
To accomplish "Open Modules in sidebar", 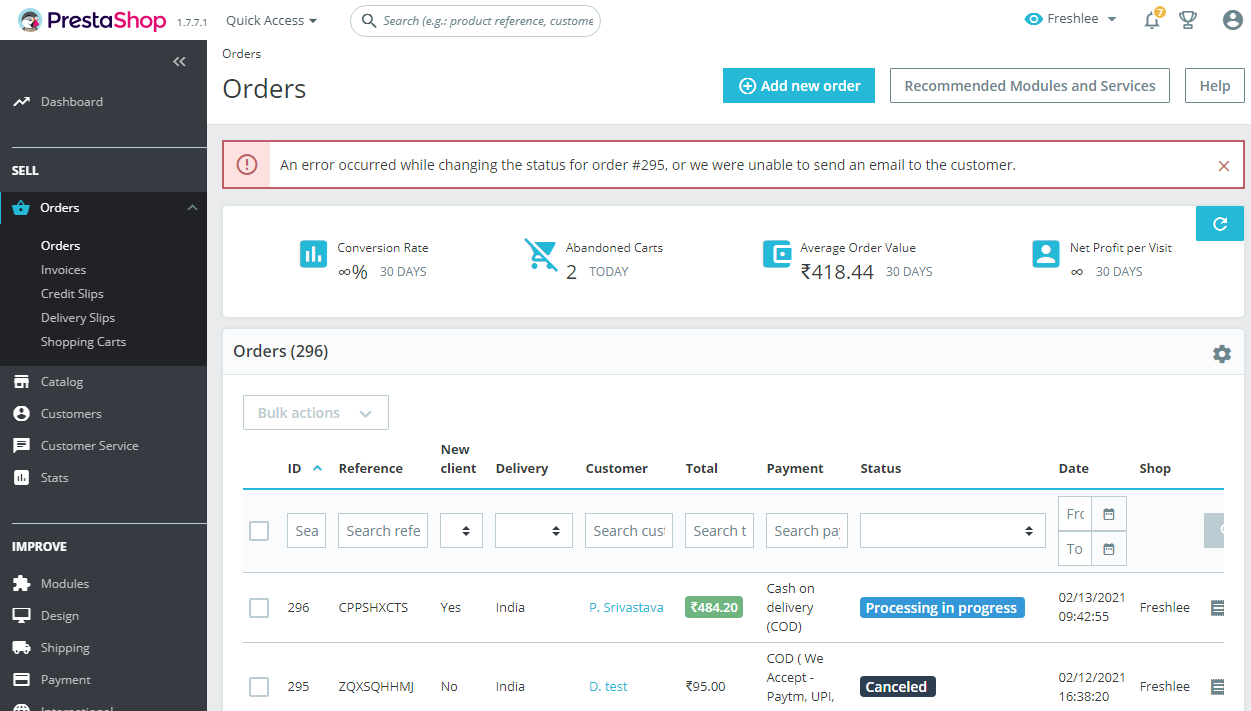I will coord(65,584).
